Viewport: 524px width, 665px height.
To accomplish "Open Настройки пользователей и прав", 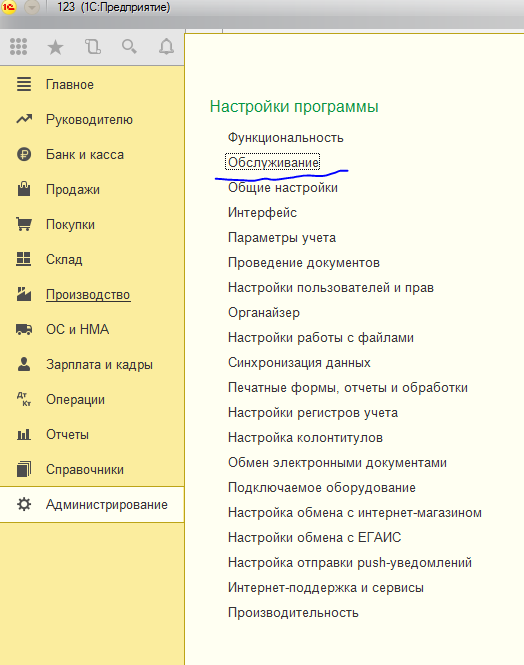I will (x=331, y=287).
